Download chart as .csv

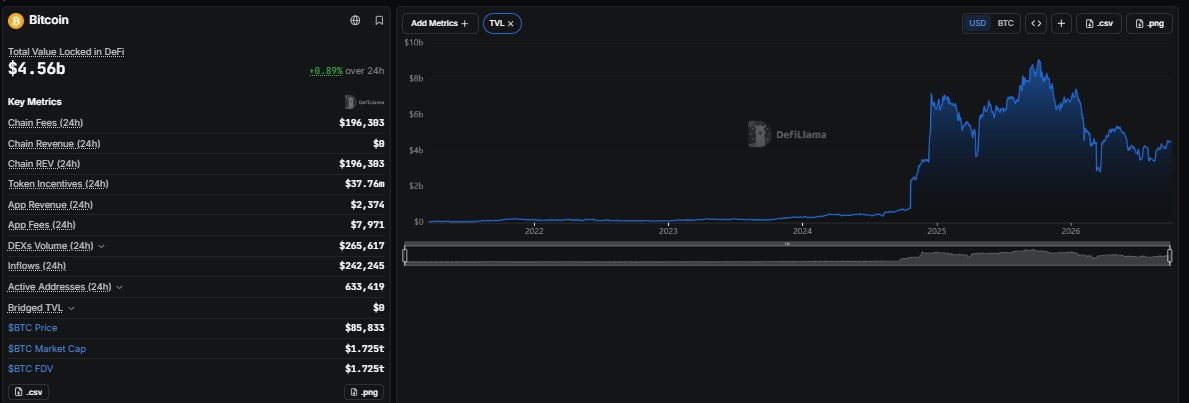point(1099,24)
